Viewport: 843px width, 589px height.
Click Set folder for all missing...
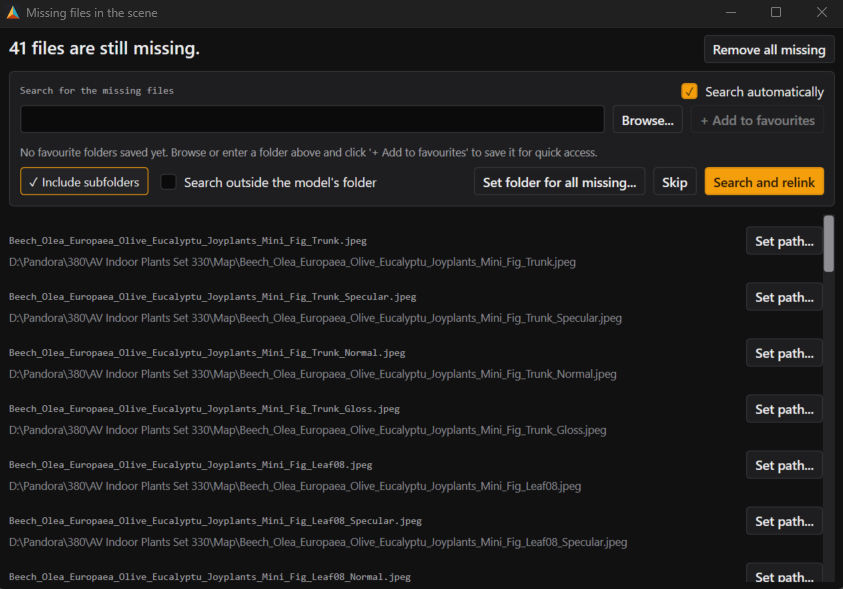coord(559,182)
